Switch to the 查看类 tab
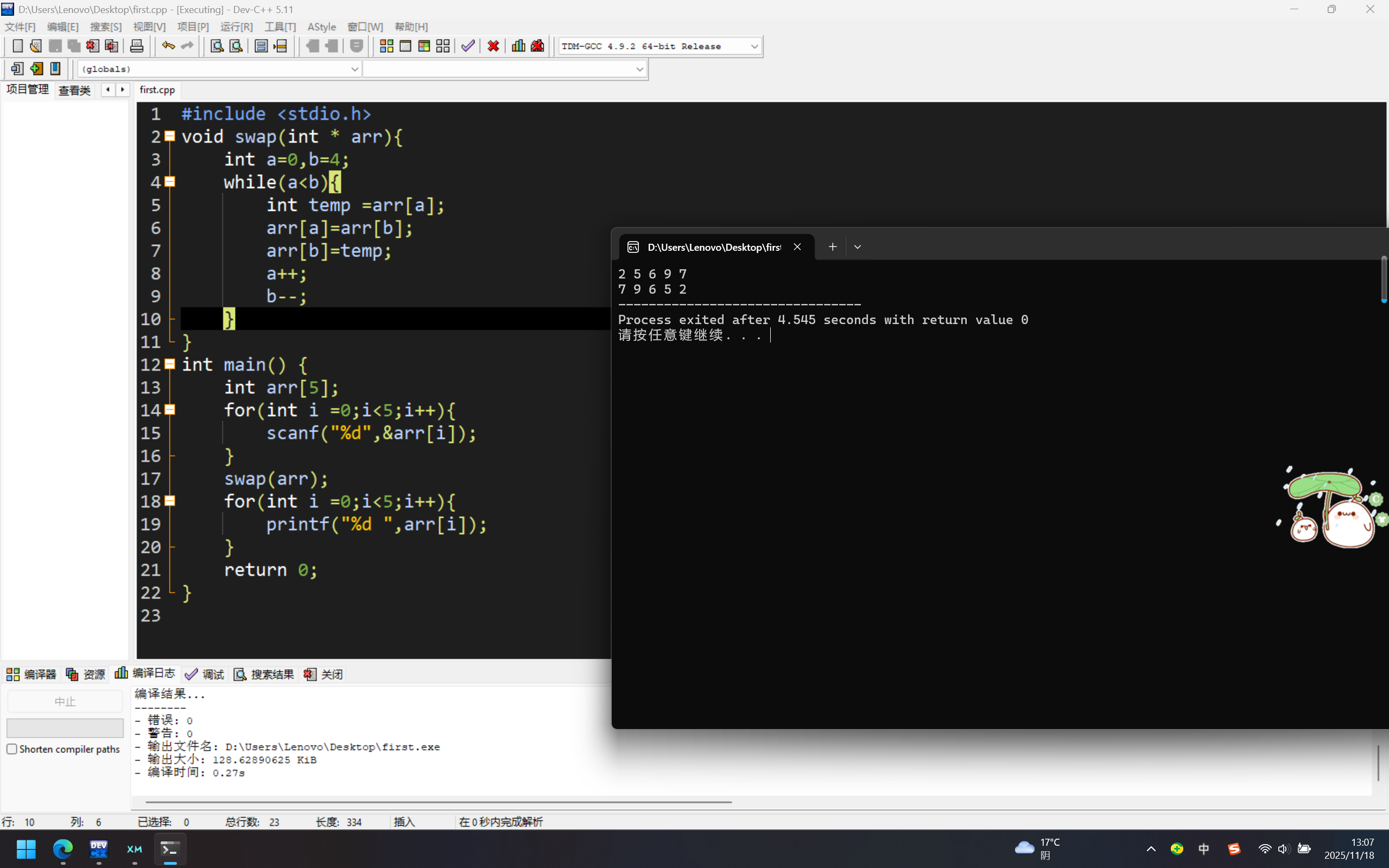1389x868 pixels. 74,90
